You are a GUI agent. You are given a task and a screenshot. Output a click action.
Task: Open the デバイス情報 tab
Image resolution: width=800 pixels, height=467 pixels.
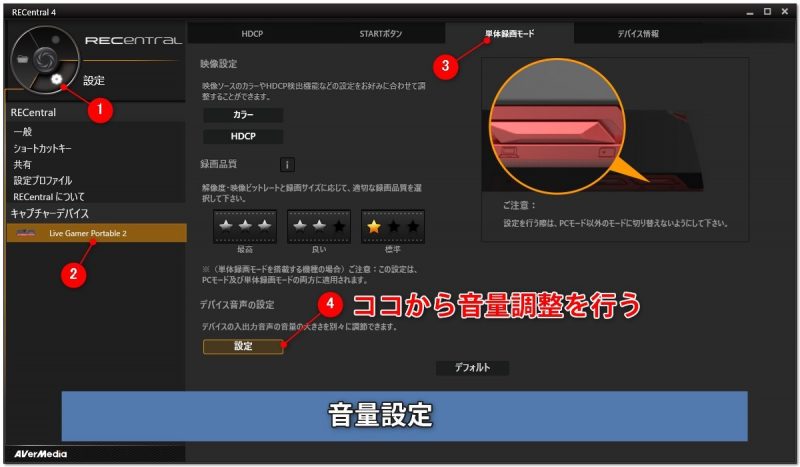[638, 34]
